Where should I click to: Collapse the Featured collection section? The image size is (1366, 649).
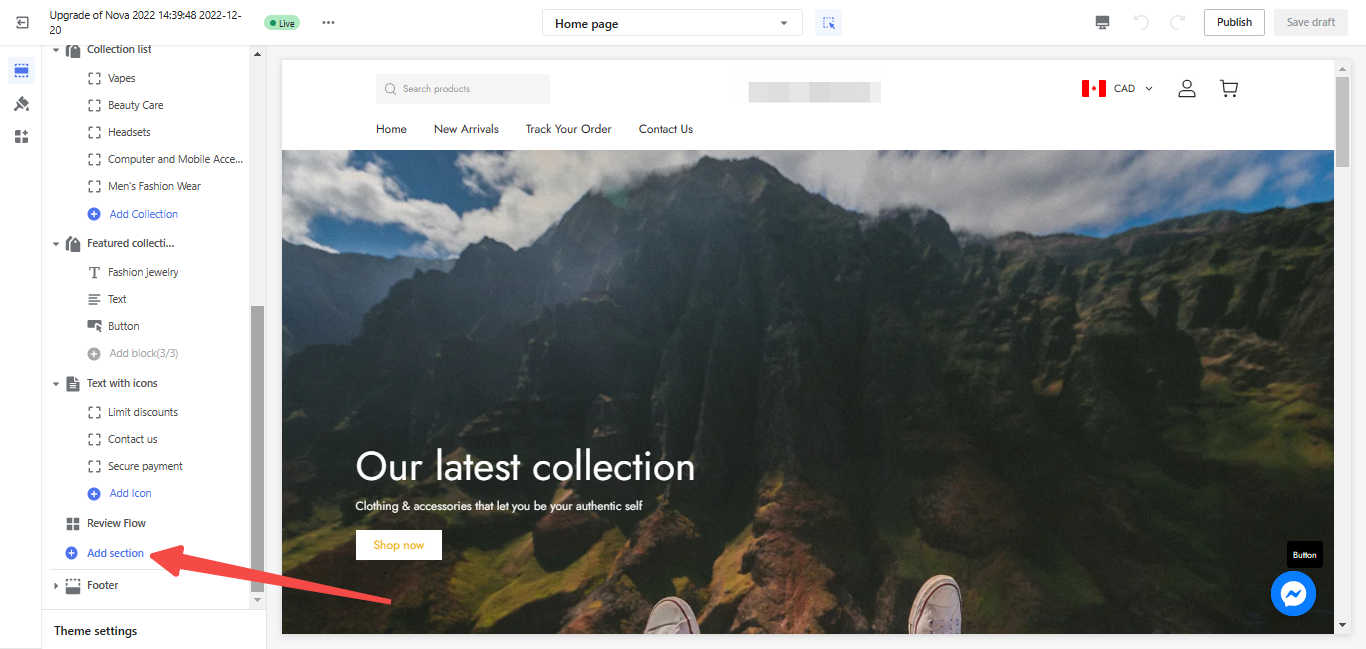[x=56, y=244]
